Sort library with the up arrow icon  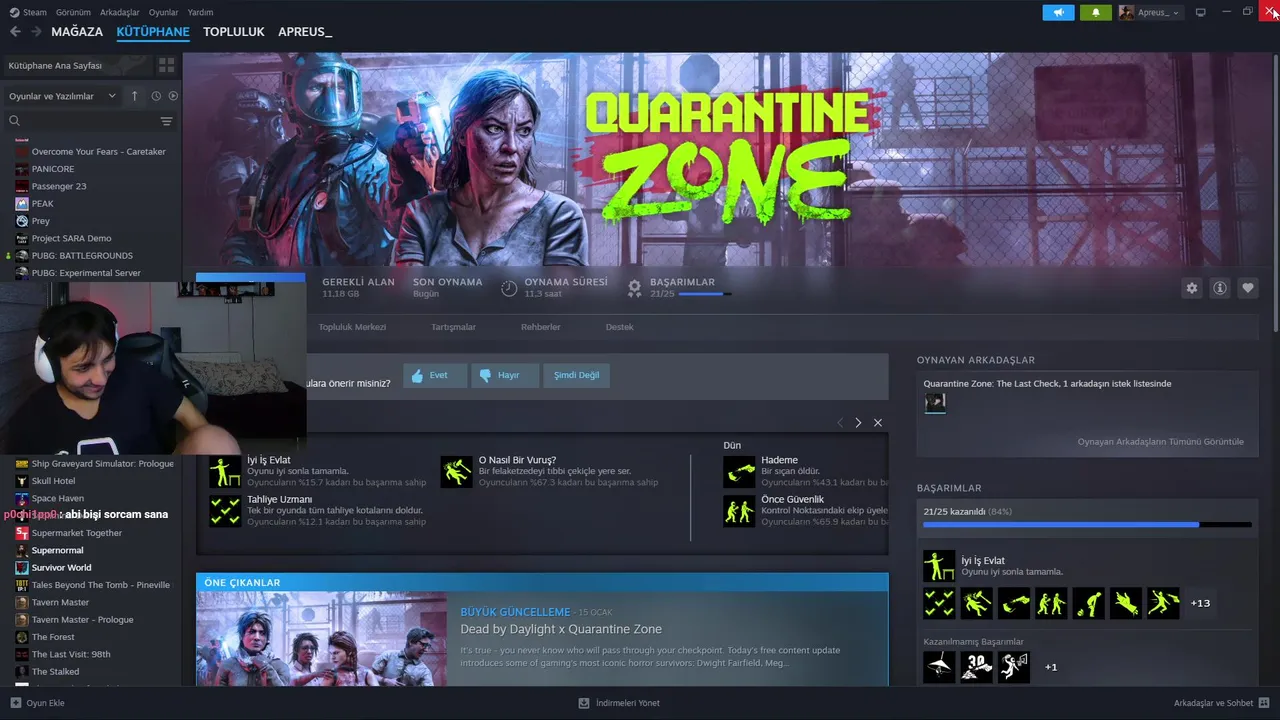[135, 96]
